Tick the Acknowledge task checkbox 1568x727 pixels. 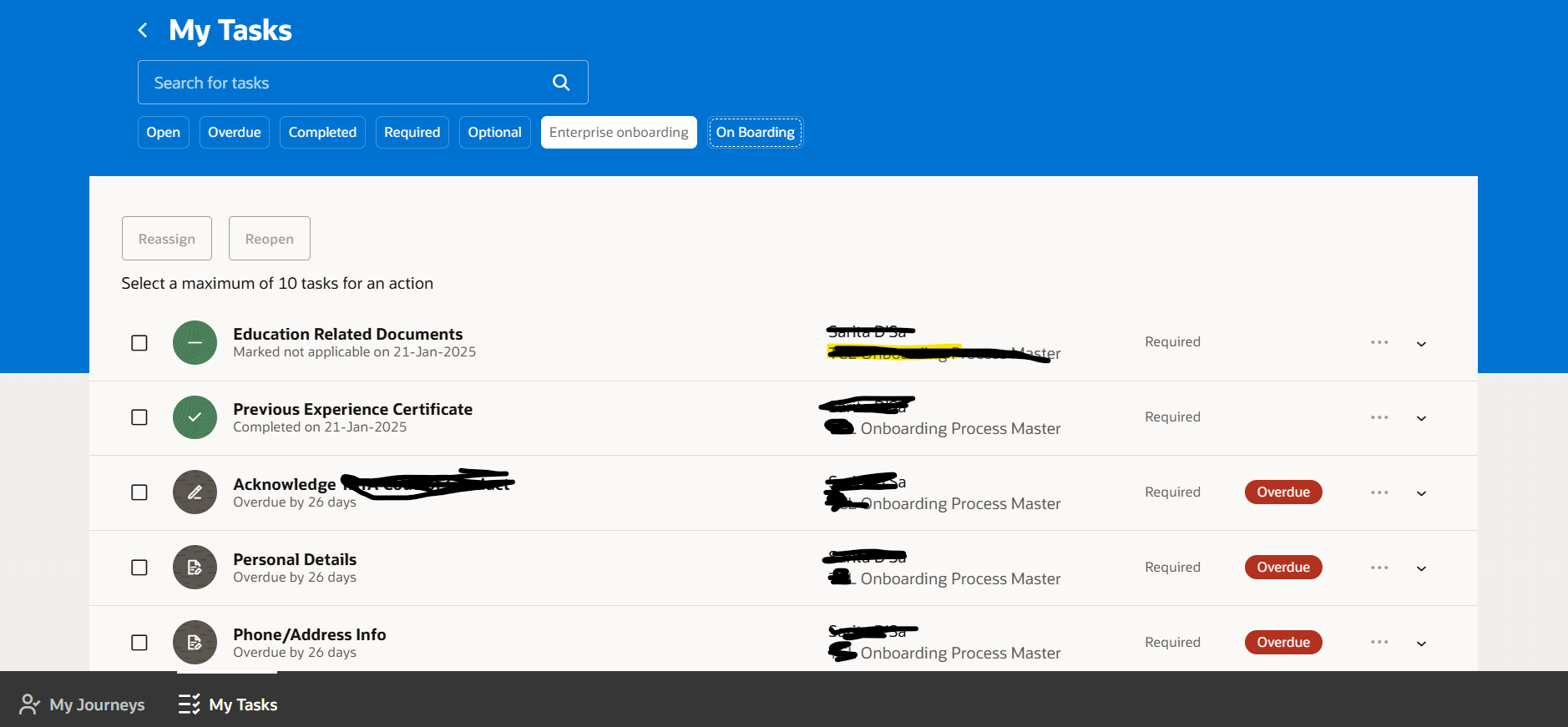(x=139, y=492)
